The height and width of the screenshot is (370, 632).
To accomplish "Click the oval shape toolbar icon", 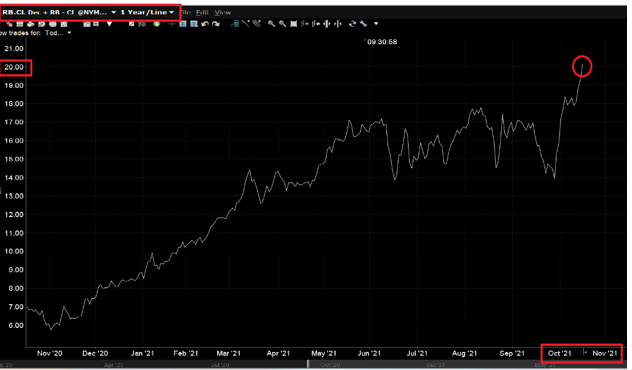I will tap(53, 24).
